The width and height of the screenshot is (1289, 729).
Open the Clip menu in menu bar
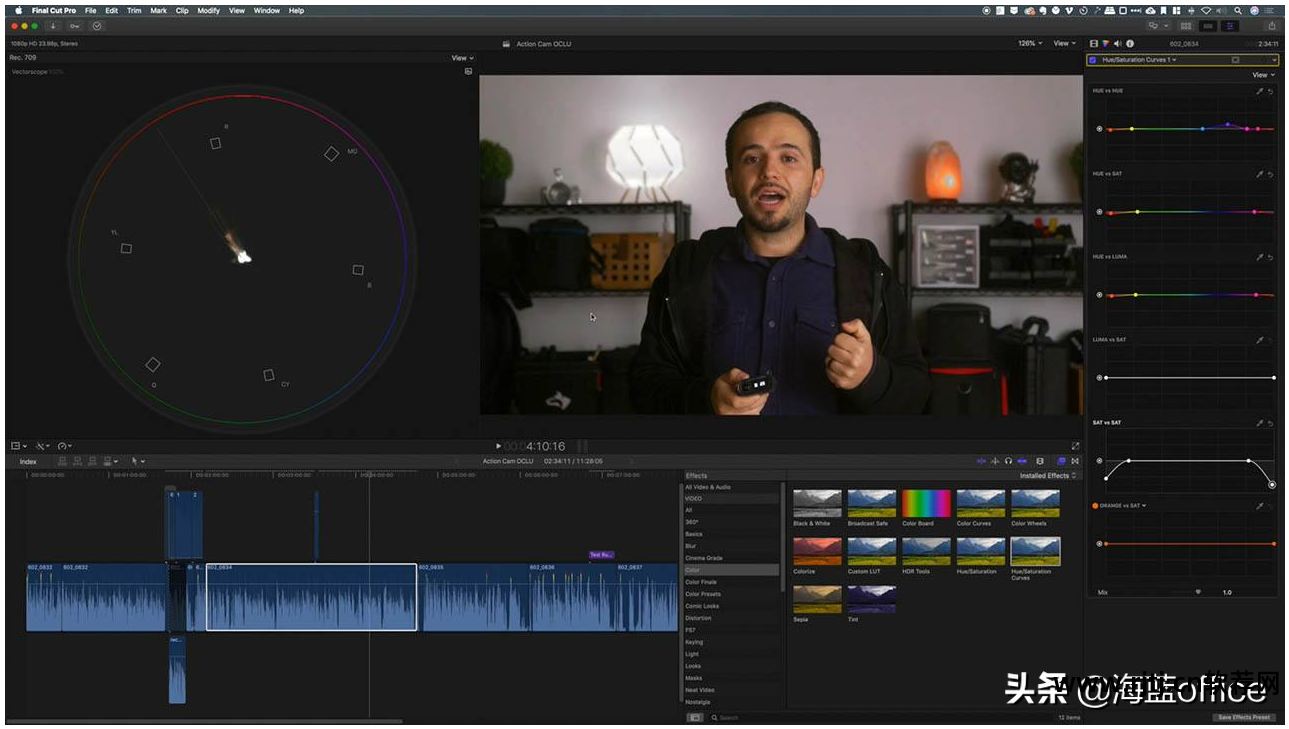pyautogui.click(x=182, y=11)
